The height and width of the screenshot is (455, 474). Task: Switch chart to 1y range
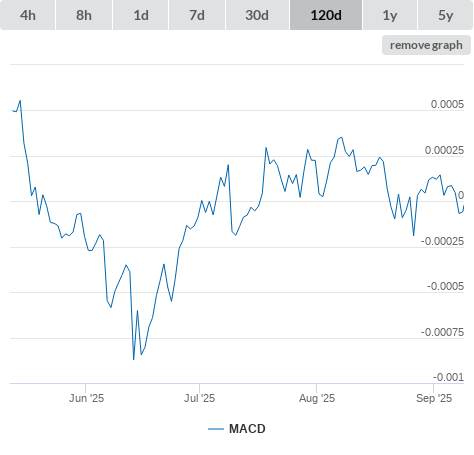(390, 15)
